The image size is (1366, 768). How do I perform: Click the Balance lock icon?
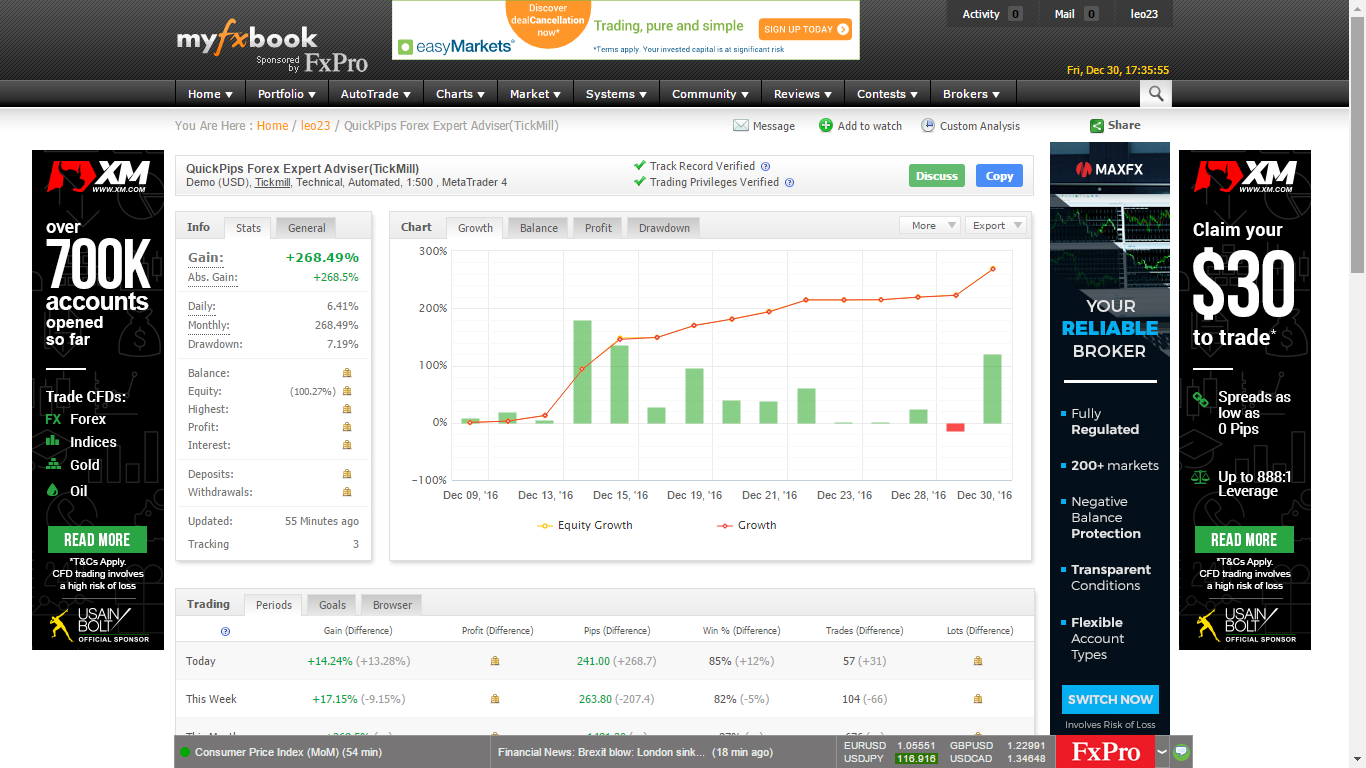(x=347, y=373)
